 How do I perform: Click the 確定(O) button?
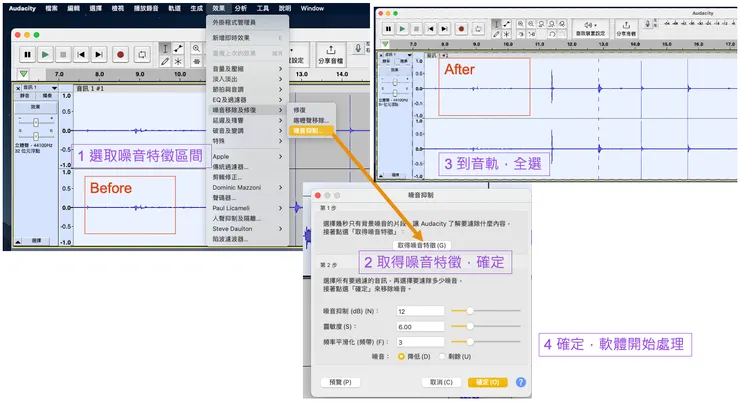pyautogui.click(x=488, y=382)
